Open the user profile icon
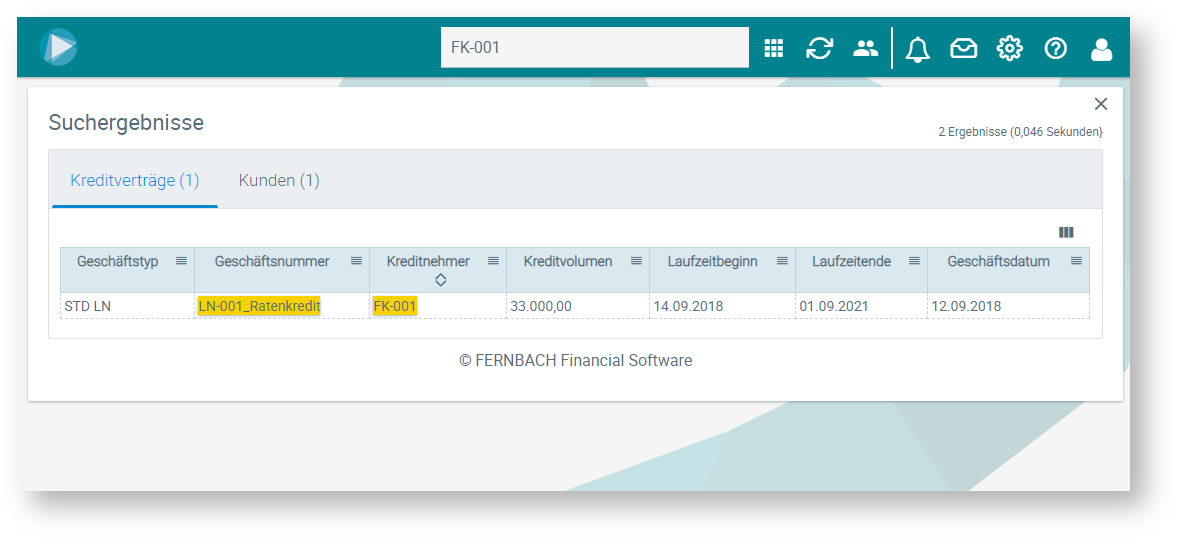 pyautogui.click(x=1101, y=48)
